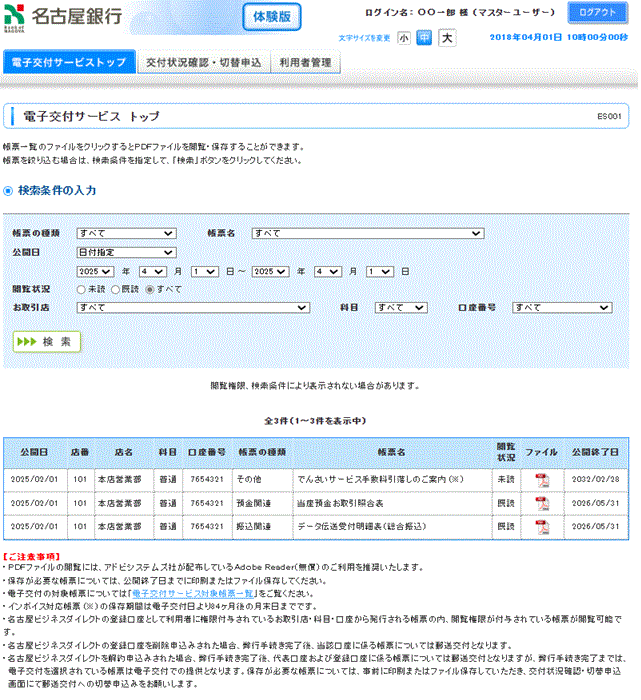Set text size to large (大)
Viewport: 641px width, 700px height.
[447, 38]
